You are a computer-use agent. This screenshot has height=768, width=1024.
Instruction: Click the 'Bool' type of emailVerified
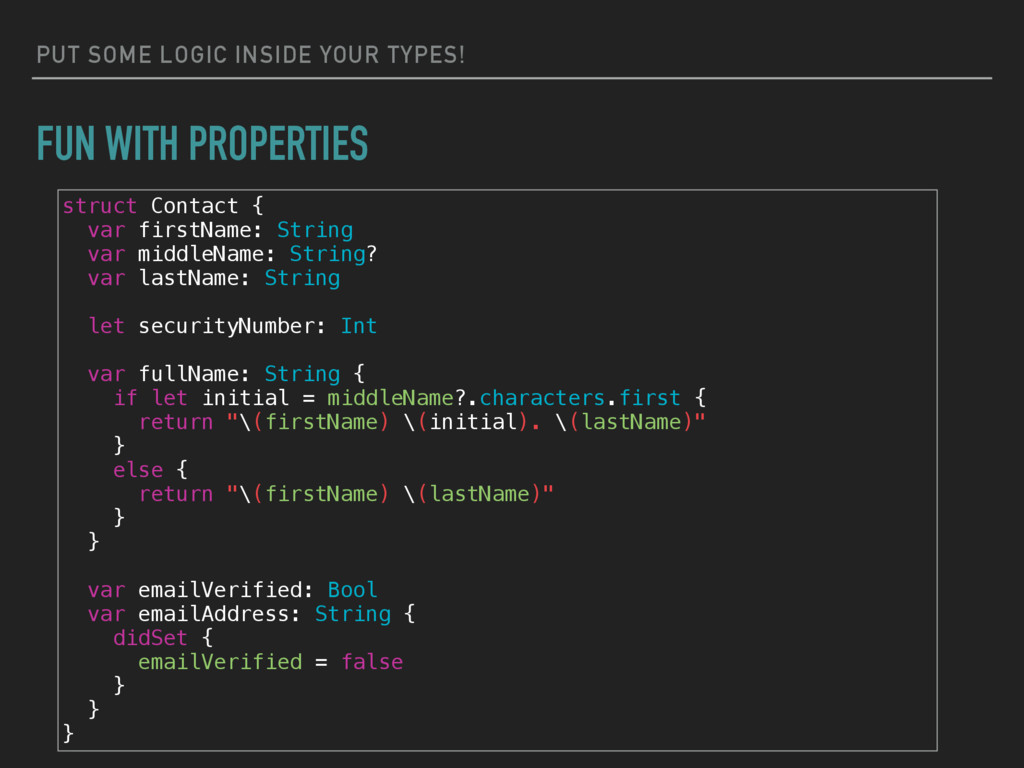pos(352,590)
